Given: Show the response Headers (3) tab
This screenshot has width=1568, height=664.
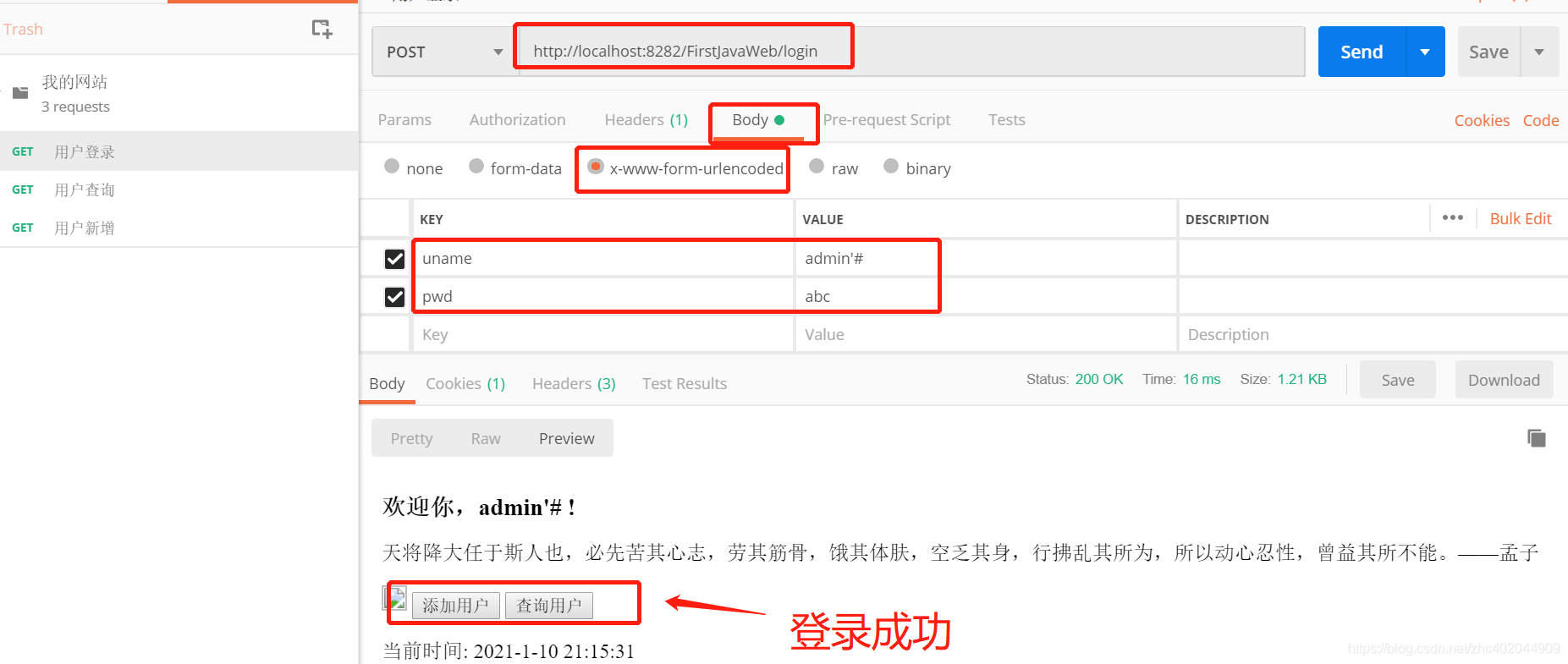Looking at the screenshot, I should tap(574, 384).
